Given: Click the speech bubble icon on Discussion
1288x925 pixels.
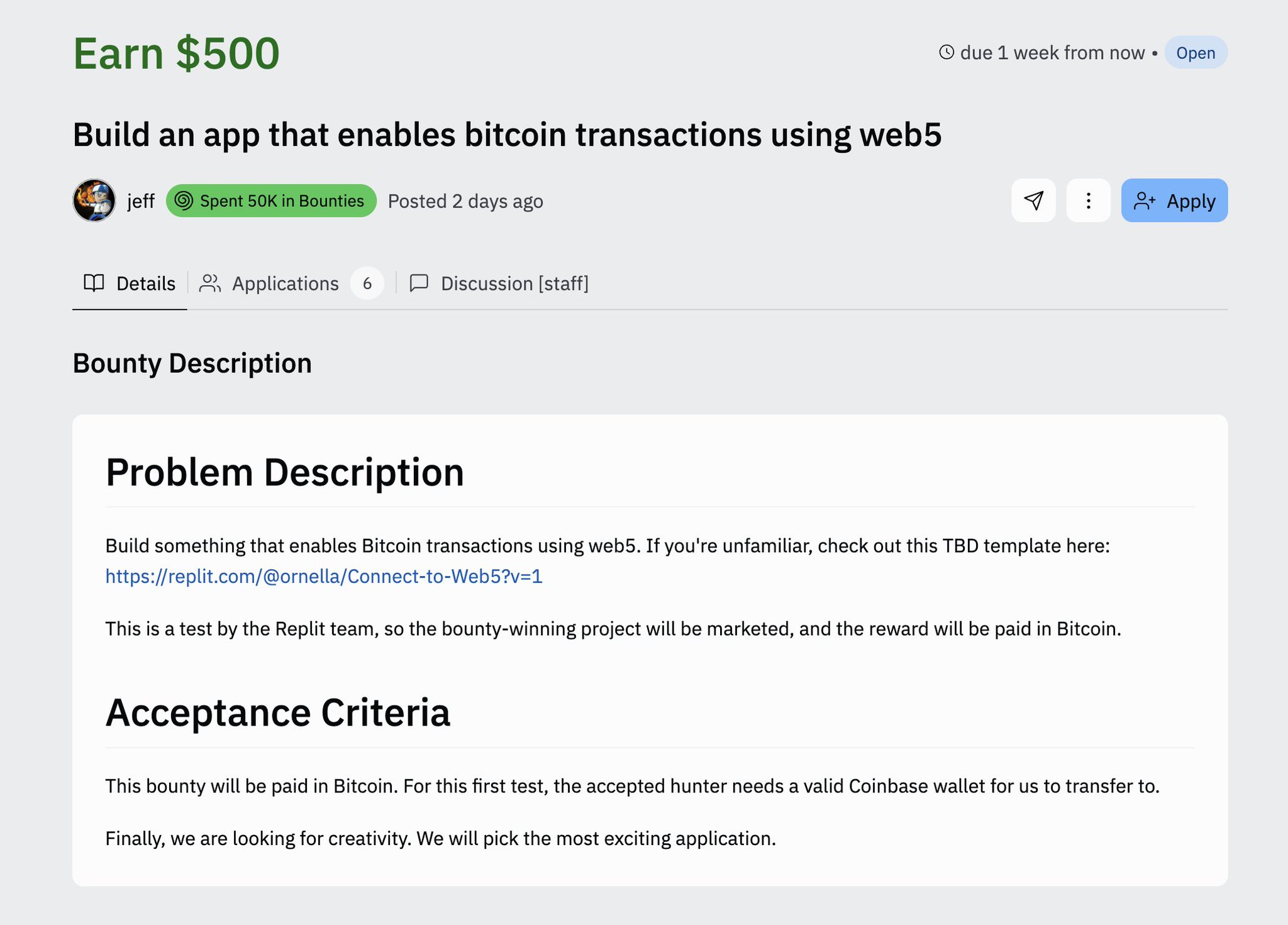Looking at the screenshot, I should tap(419, 284).
